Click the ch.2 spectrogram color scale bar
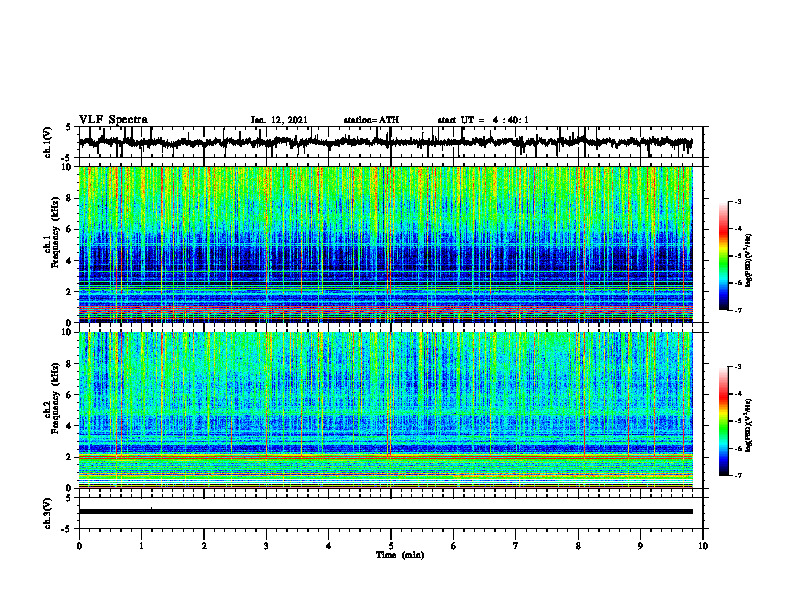Viewport: 792px width, 612px height. (x=724, y=421)
